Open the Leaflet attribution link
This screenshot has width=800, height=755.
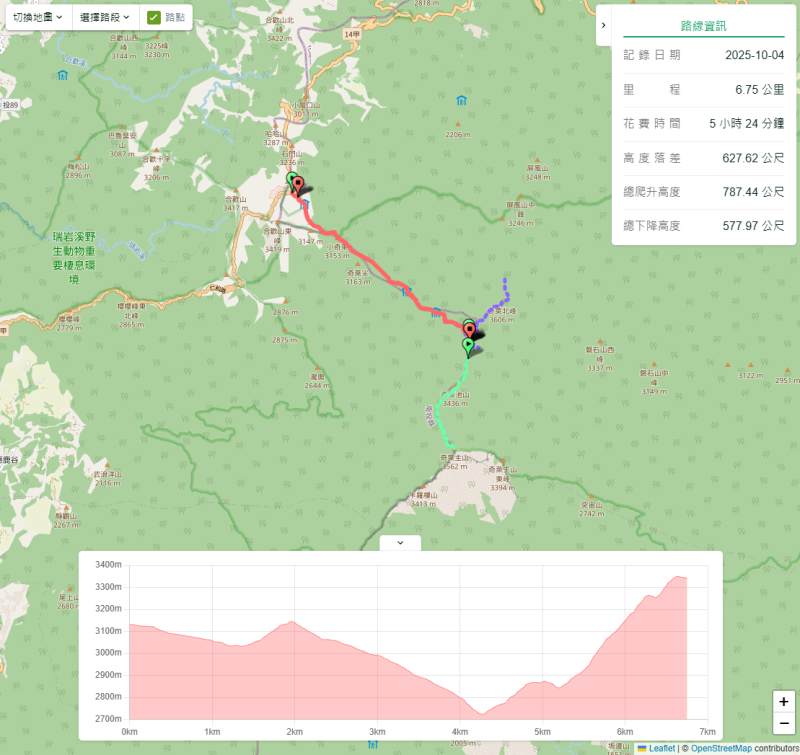tap(660, 748)
